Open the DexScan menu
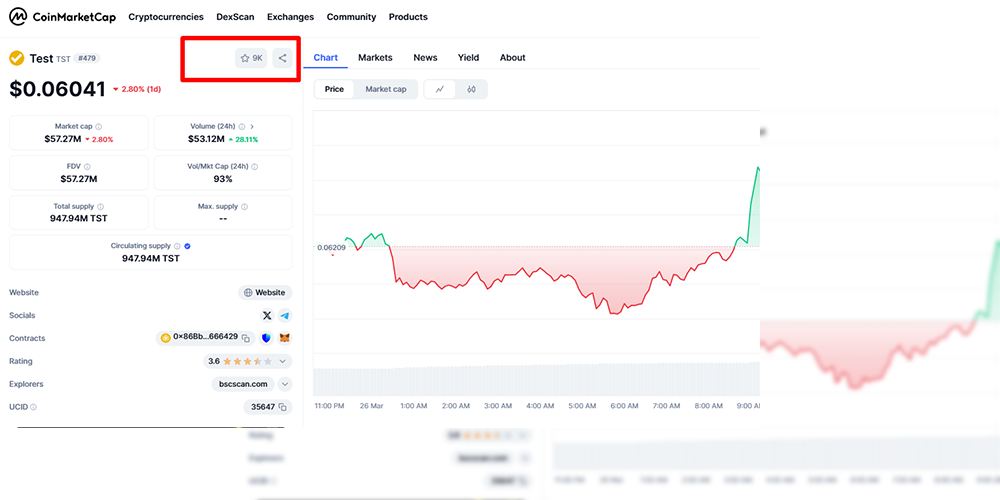 pos(235,17)
